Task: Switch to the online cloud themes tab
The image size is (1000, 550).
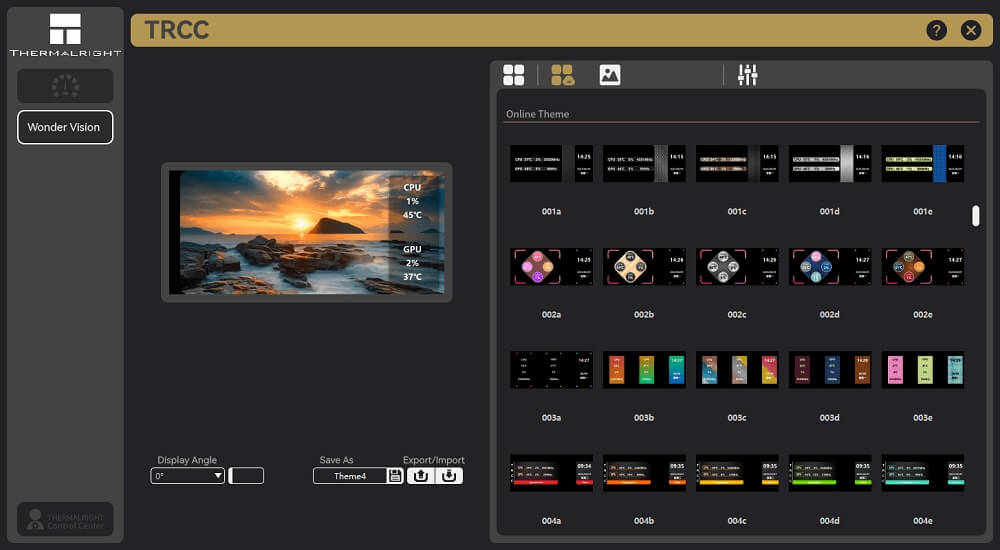Action: [x=563, y=75]
